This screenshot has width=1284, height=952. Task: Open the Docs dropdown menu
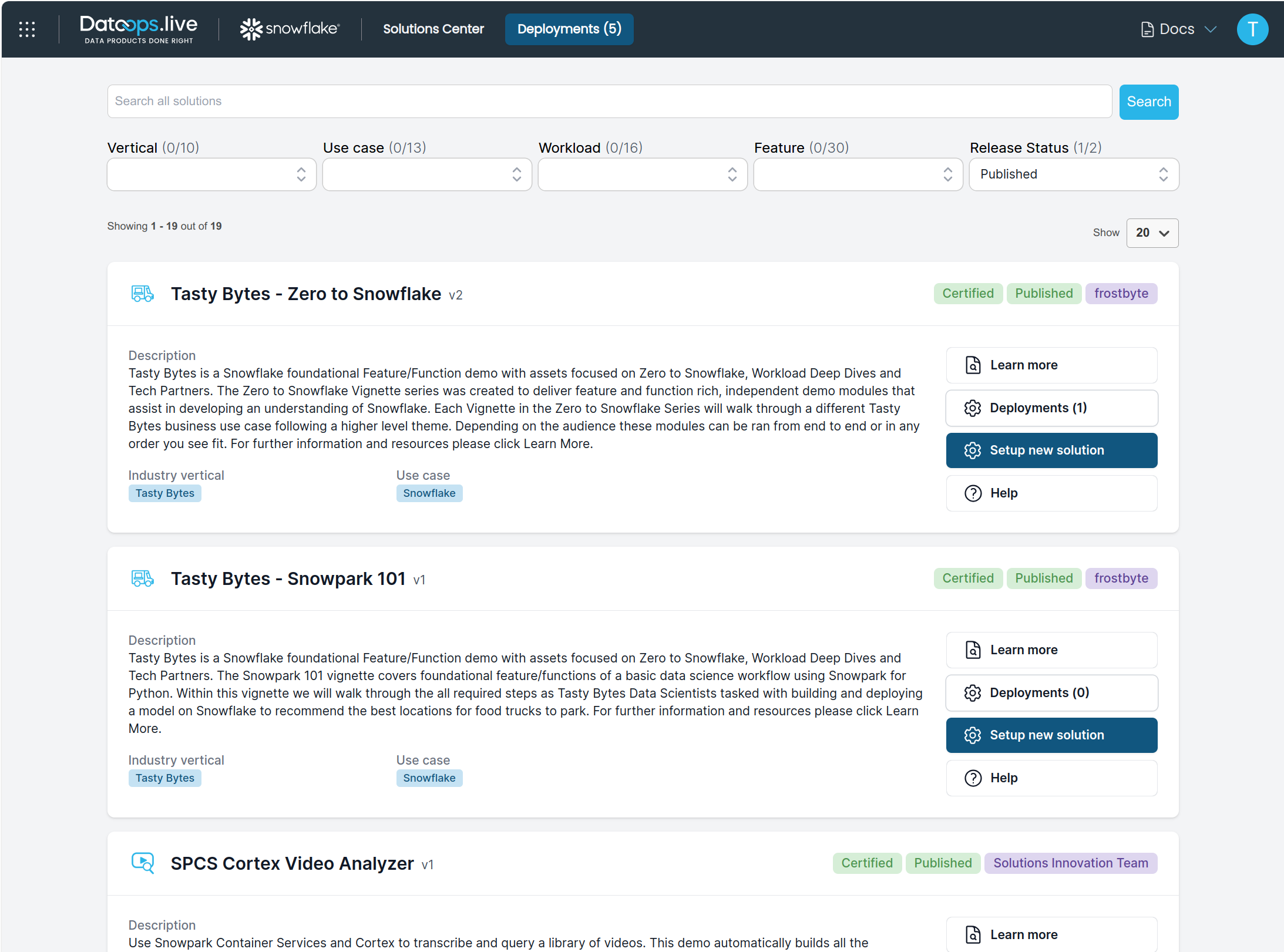point(1178,29)
